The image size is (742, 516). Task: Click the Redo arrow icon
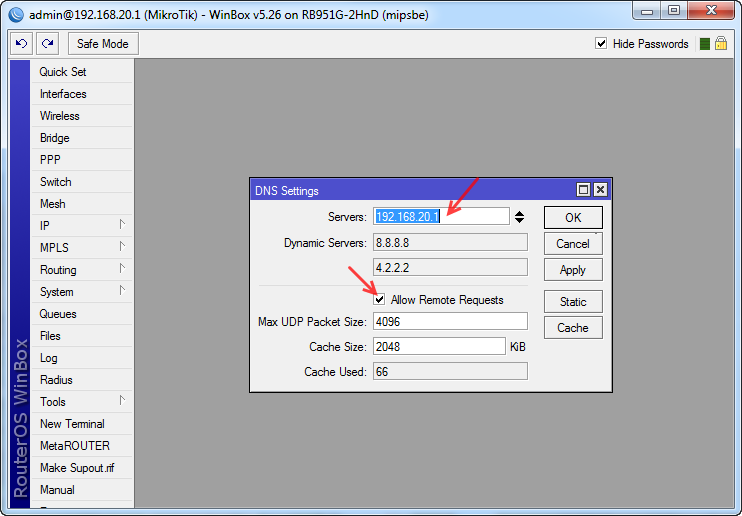[x=47, y=44]
